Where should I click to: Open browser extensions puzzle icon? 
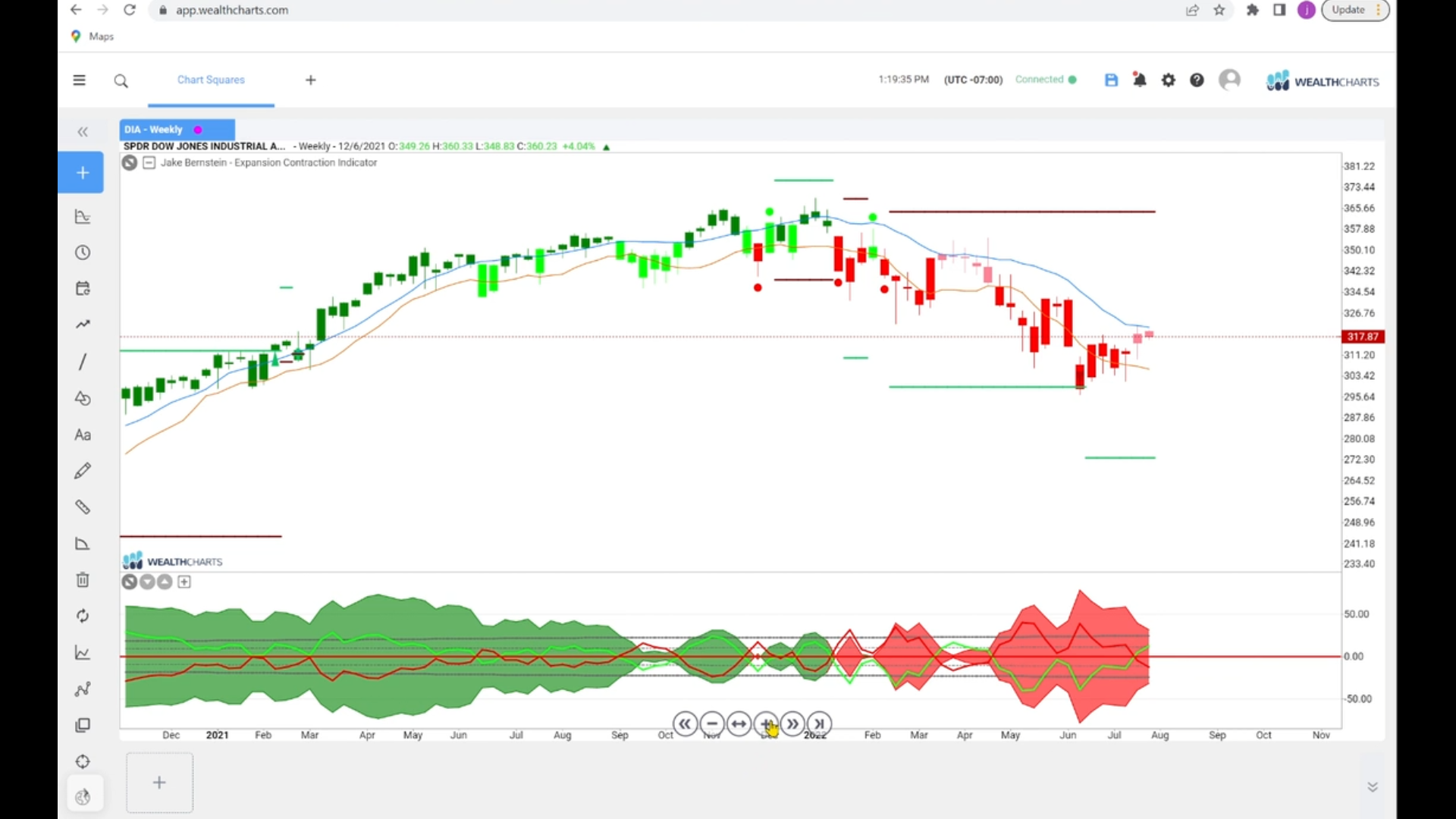[x=1252, y=10]
